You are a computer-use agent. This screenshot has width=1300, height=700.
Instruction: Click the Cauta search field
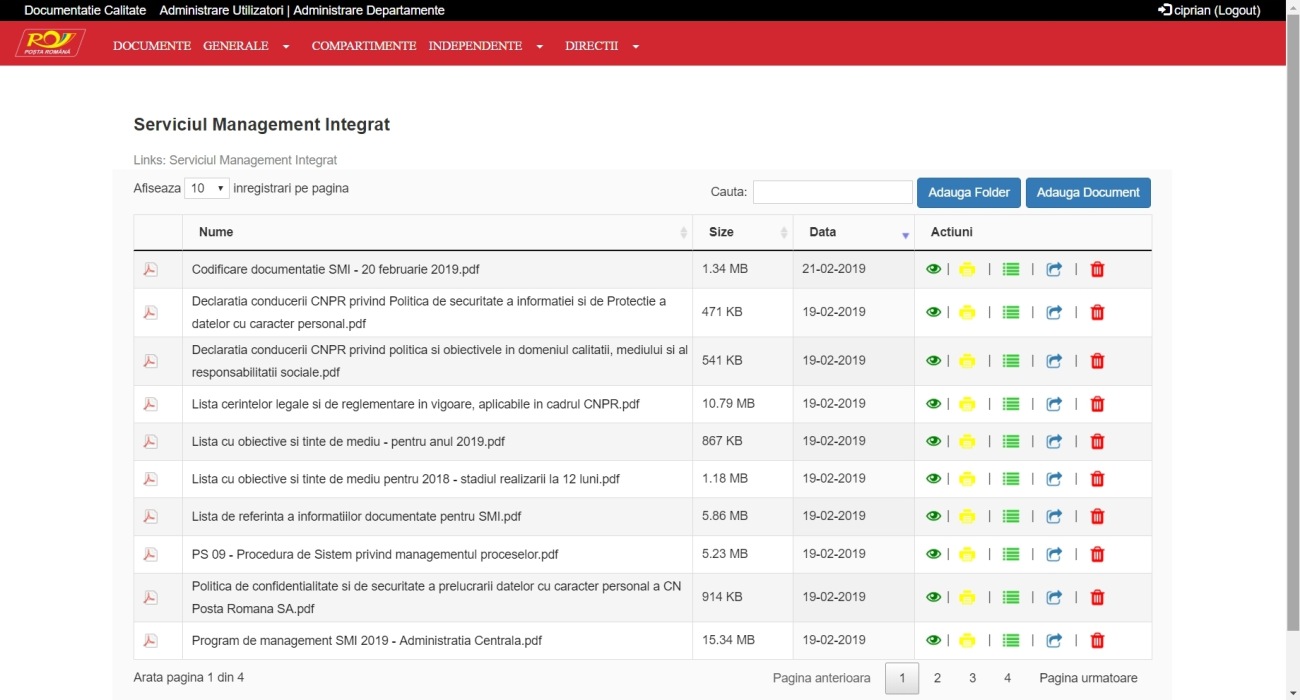tap(832, 192)
